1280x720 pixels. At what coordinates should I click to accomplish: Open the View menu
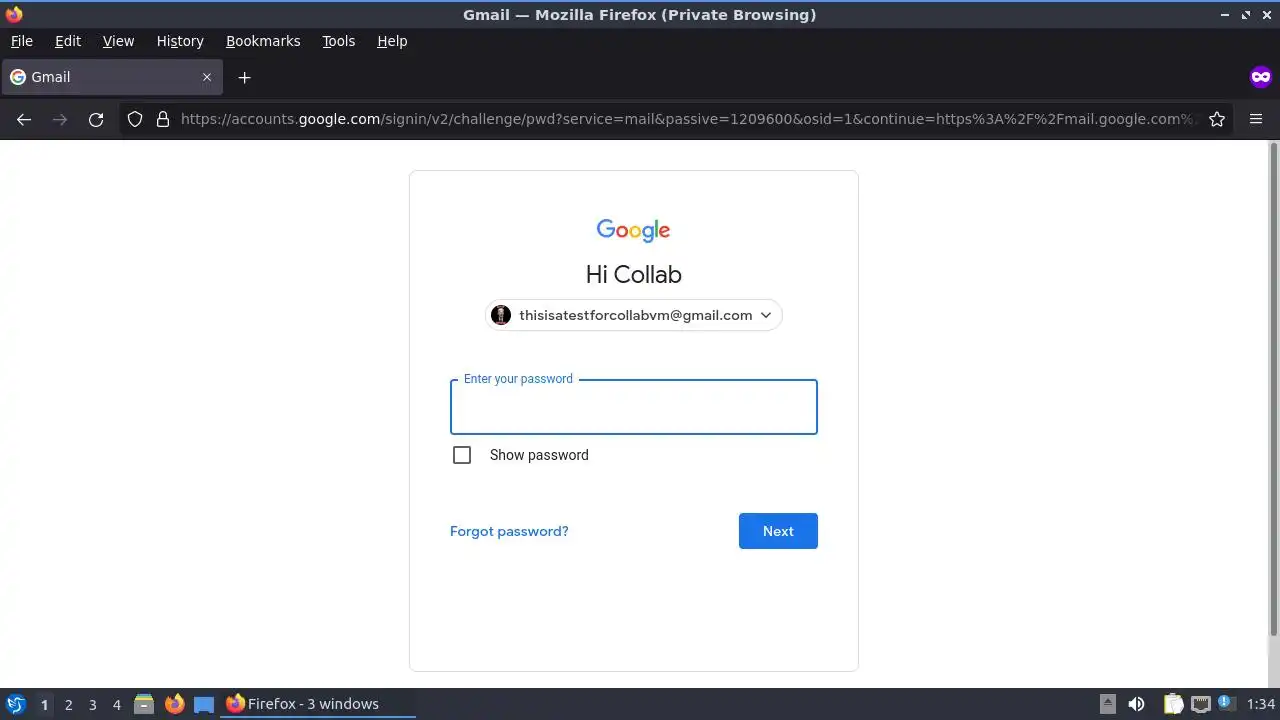click(118, 41)
